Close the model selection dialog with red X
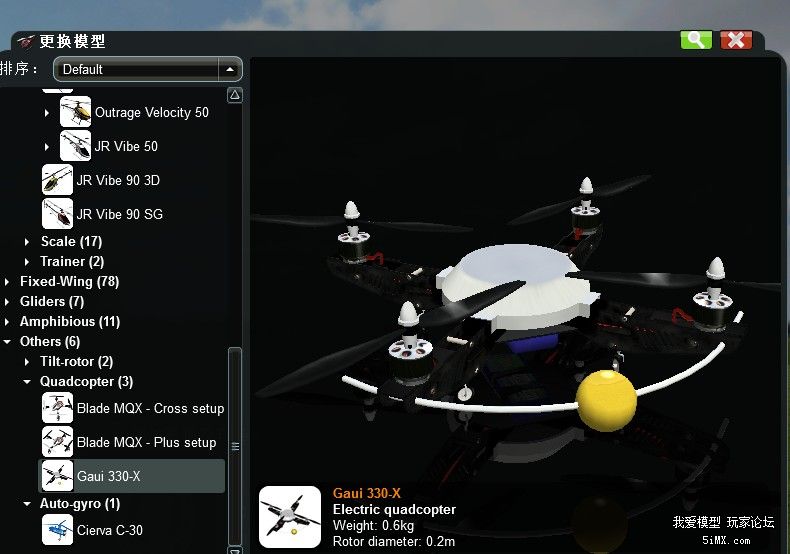This screenshot has width=790, height=554. (x=736, y=39)
